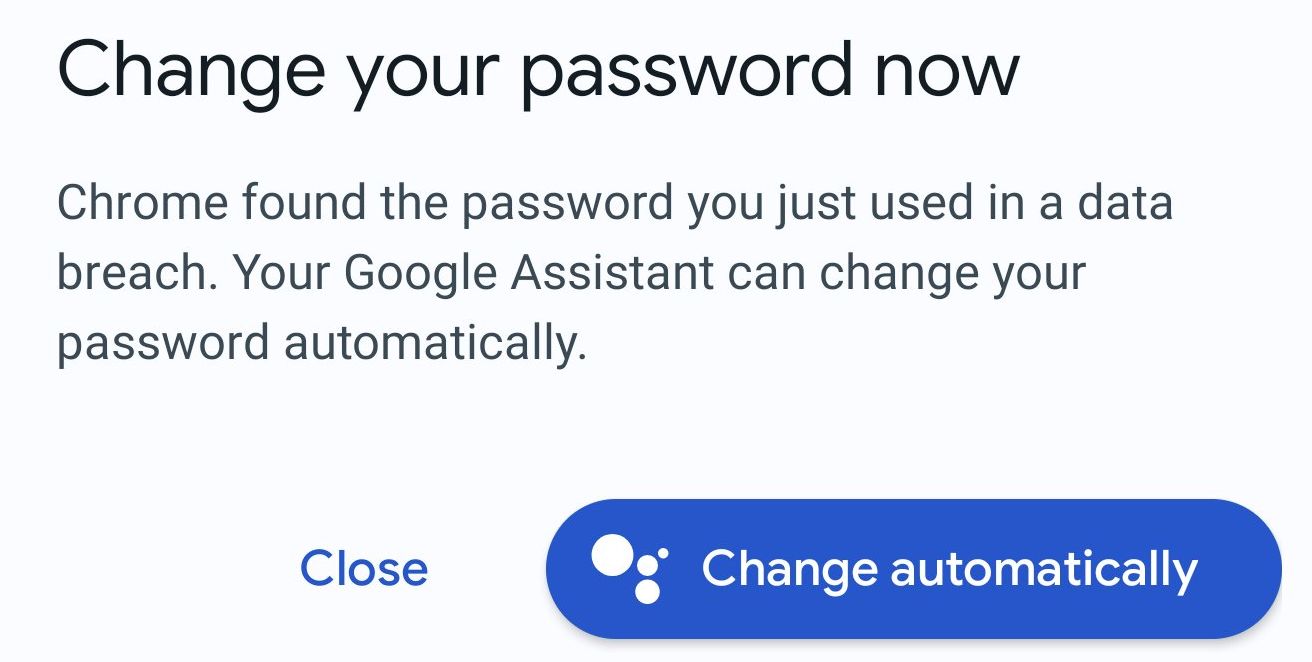Click the word "now" in the title
This screenshot has width=1312, height=662.
[945, 70]
